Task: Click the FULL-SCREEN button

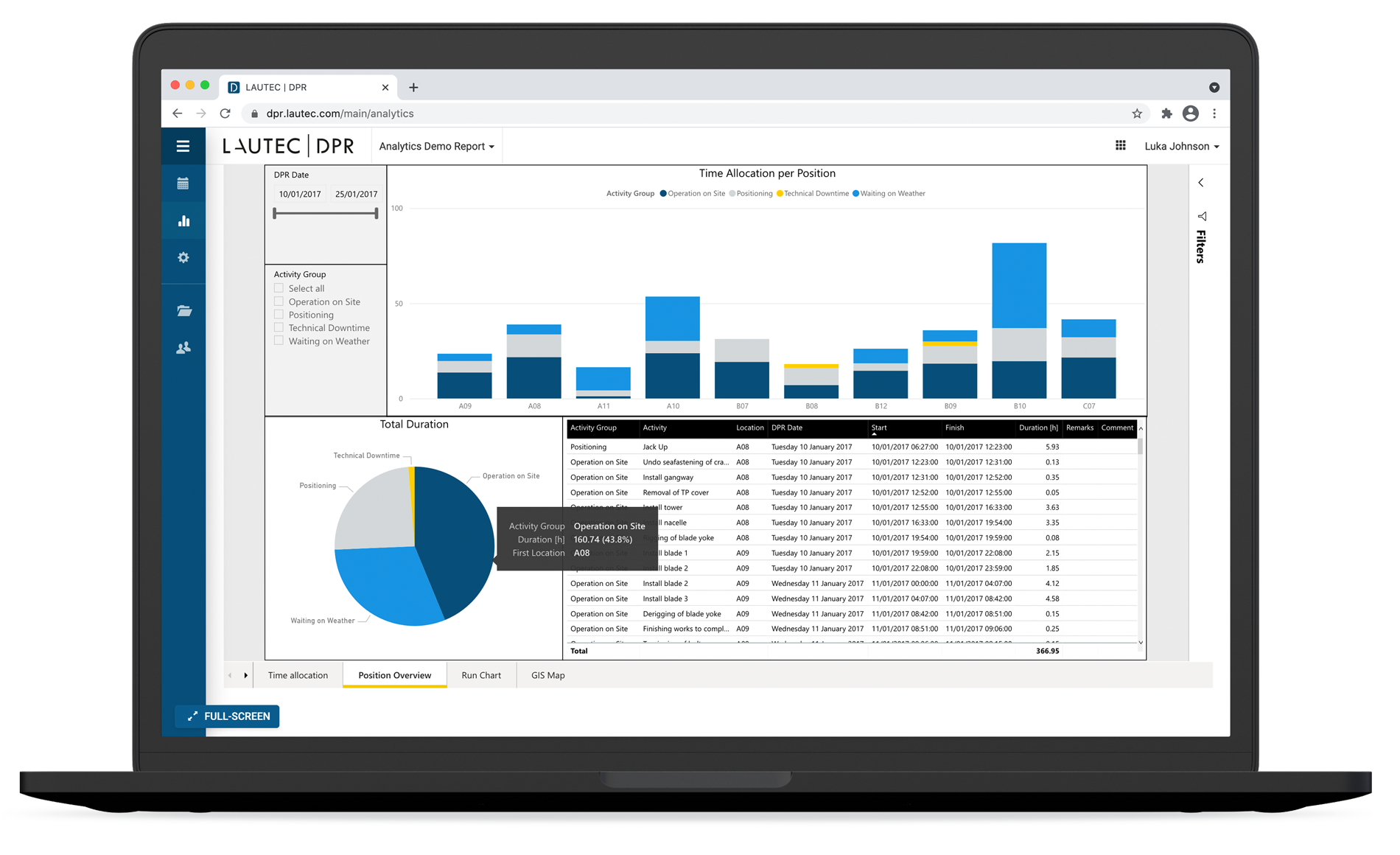Action: tap(226, 716)
